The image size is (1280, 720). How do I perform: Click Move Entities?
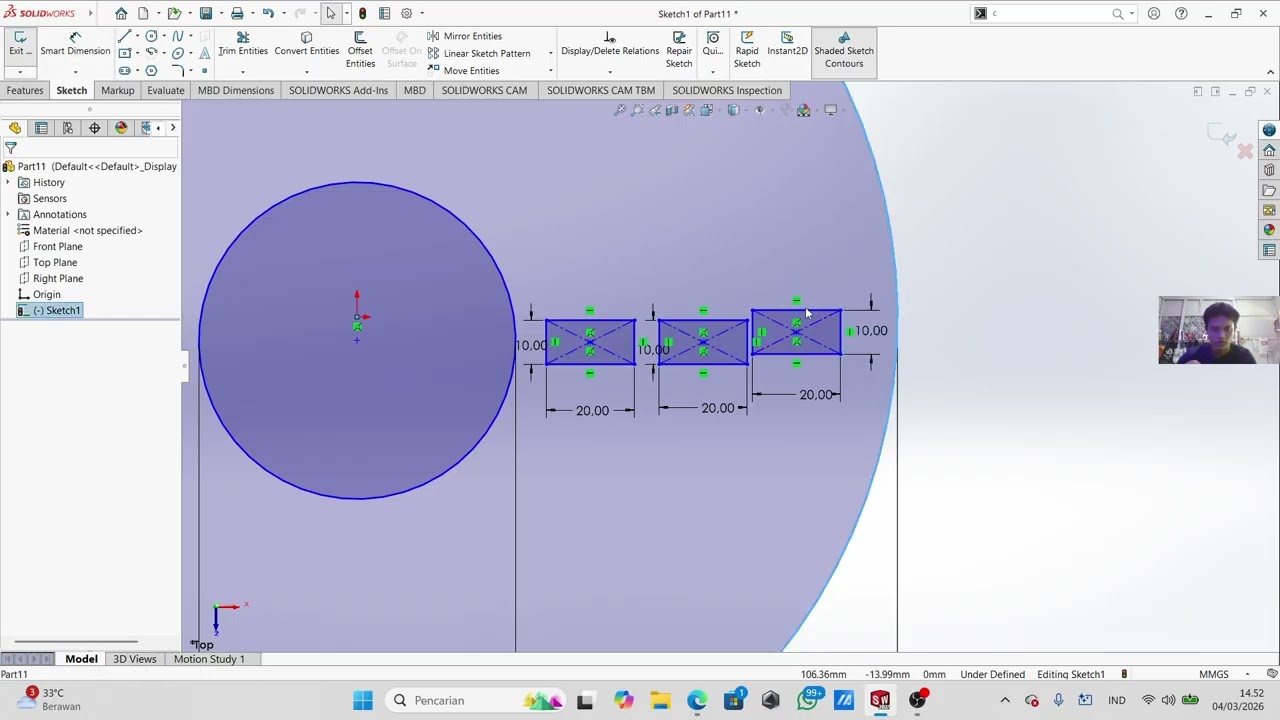(x=463, y=70)
